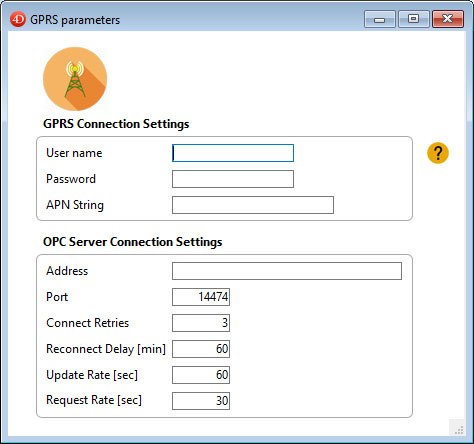Maximize the GPRS parameters window
This screenshot has width=474, height=444.
tap(414, 19)
